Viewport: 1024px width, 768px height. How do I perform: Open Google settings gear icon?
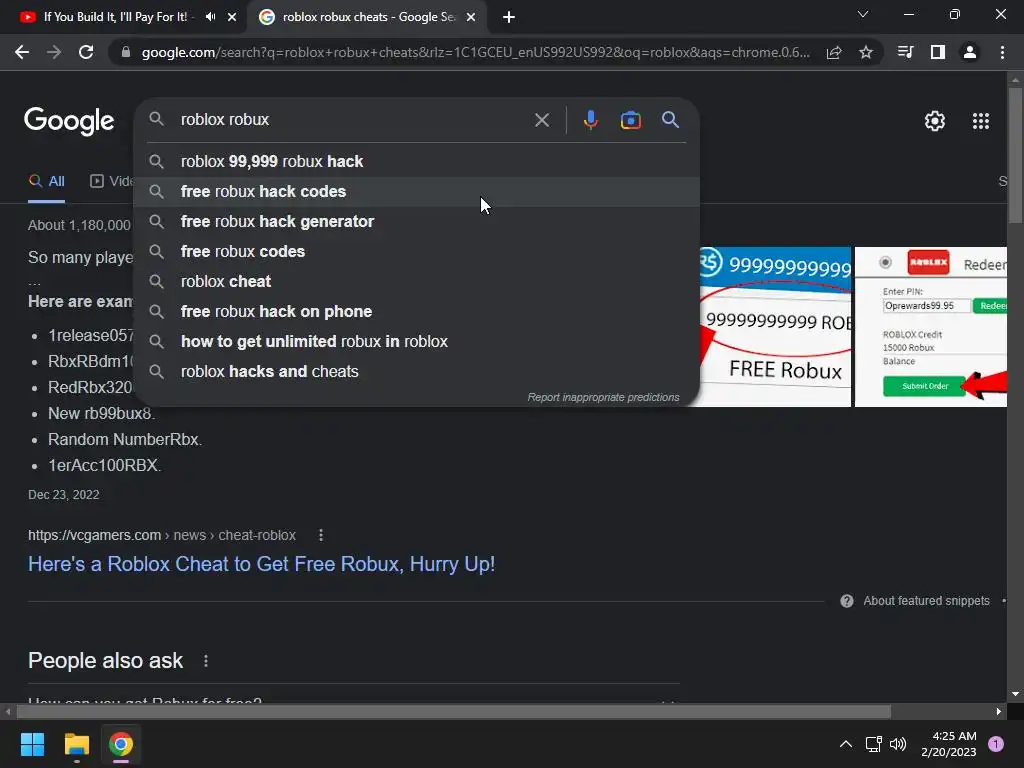click(935, 121)
